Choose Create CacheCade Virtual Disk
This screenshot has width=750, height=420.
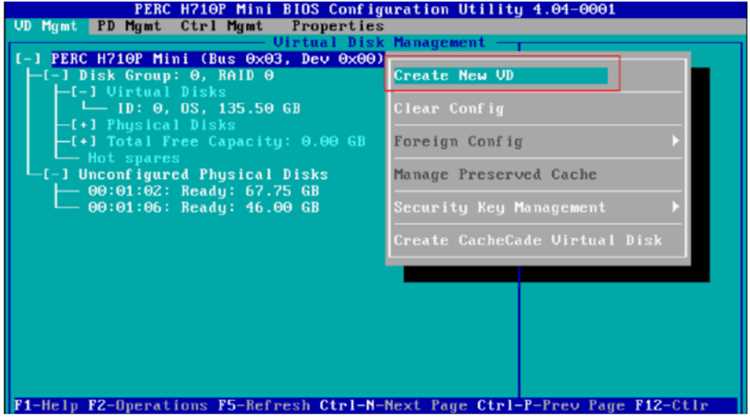pos(528,240)
